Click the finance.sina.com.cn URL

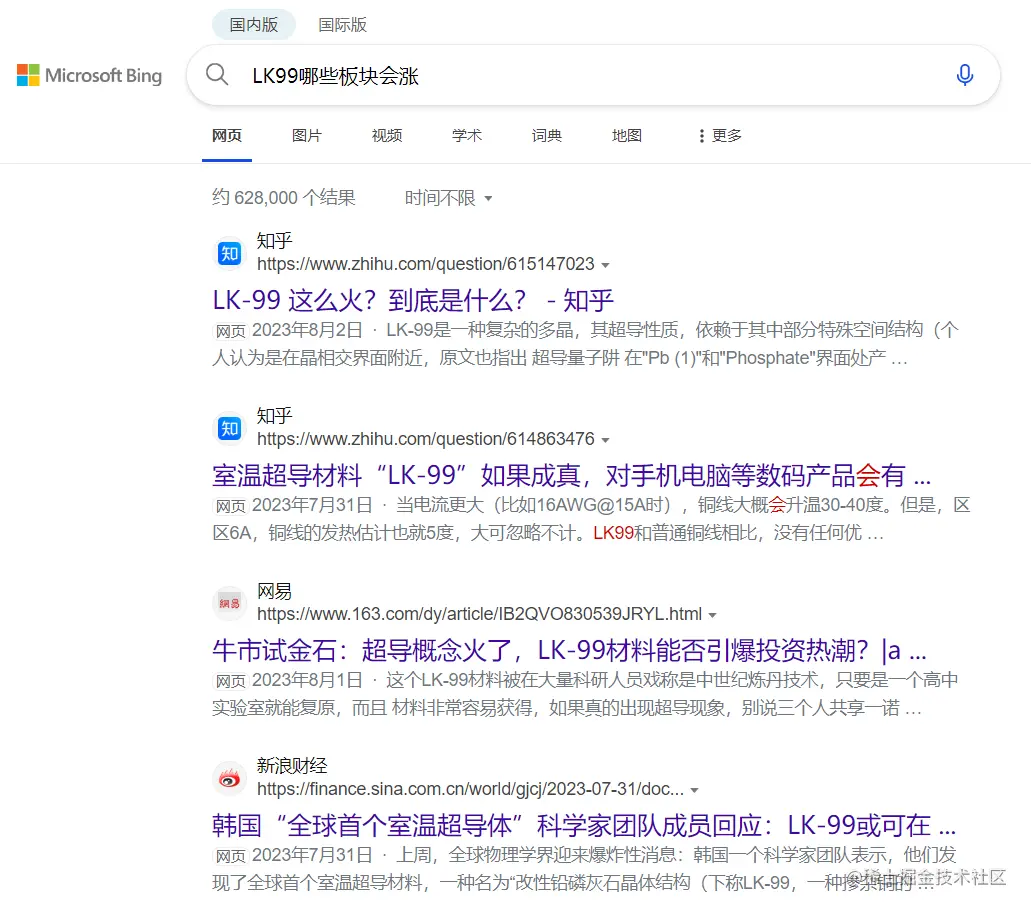pos(470,789)
